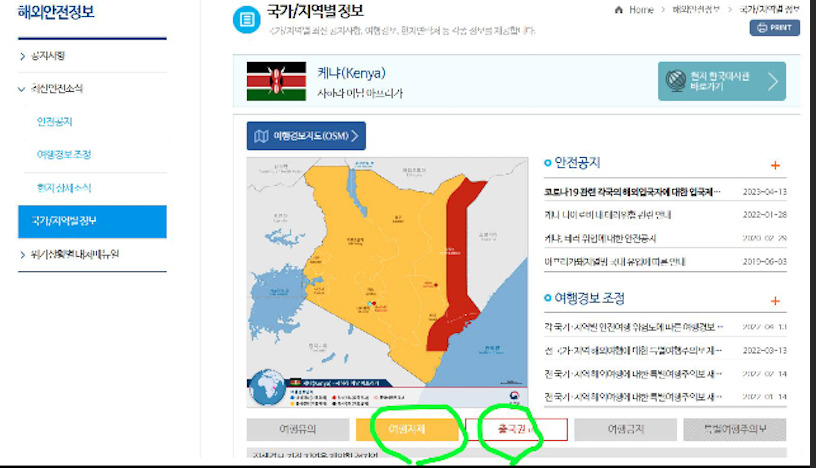Image resolution: width=816 pixels, height=468 pixels.
Task: Open 현지상세소식 in the sidebar submenu
Action: pyautogui.click(x=64, y=188)
